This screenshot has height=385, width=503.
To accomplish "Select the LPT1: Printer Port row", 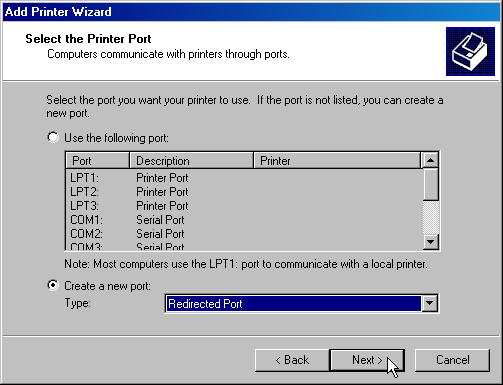I will point(244,178).
